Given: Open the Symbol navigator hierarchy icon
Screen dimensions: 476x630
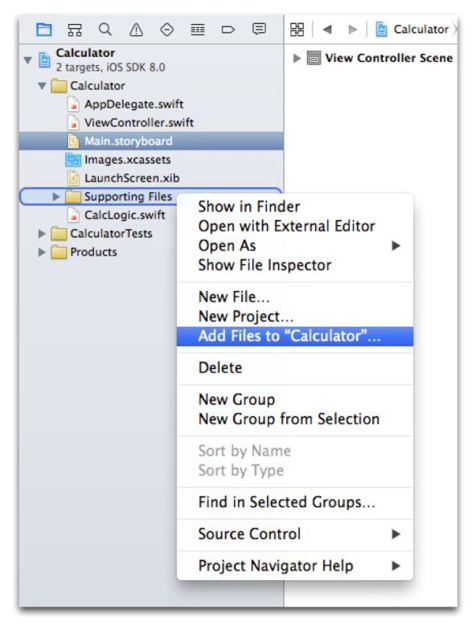Looking at the screenshot, I should [75, 30].
